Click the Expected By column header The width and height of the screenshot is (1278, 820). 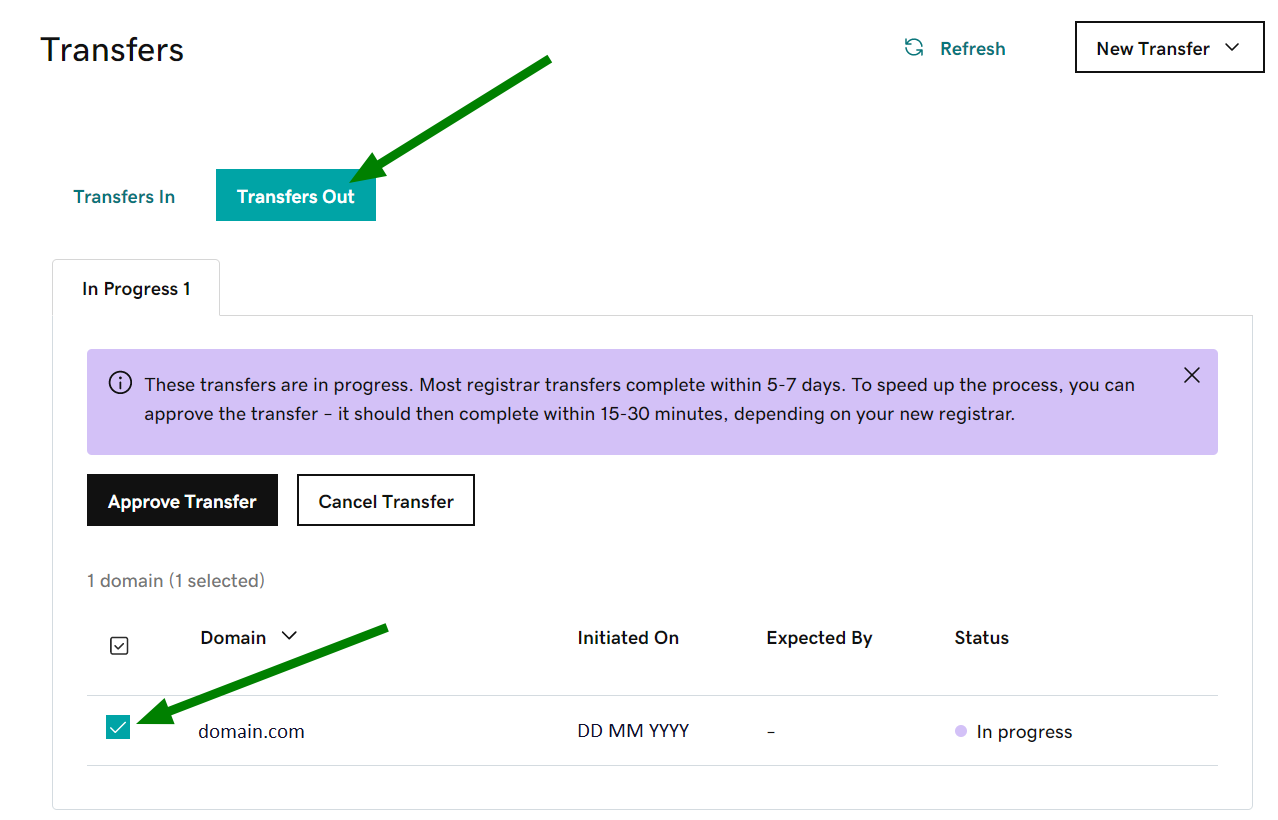click(x=819, y=638)
